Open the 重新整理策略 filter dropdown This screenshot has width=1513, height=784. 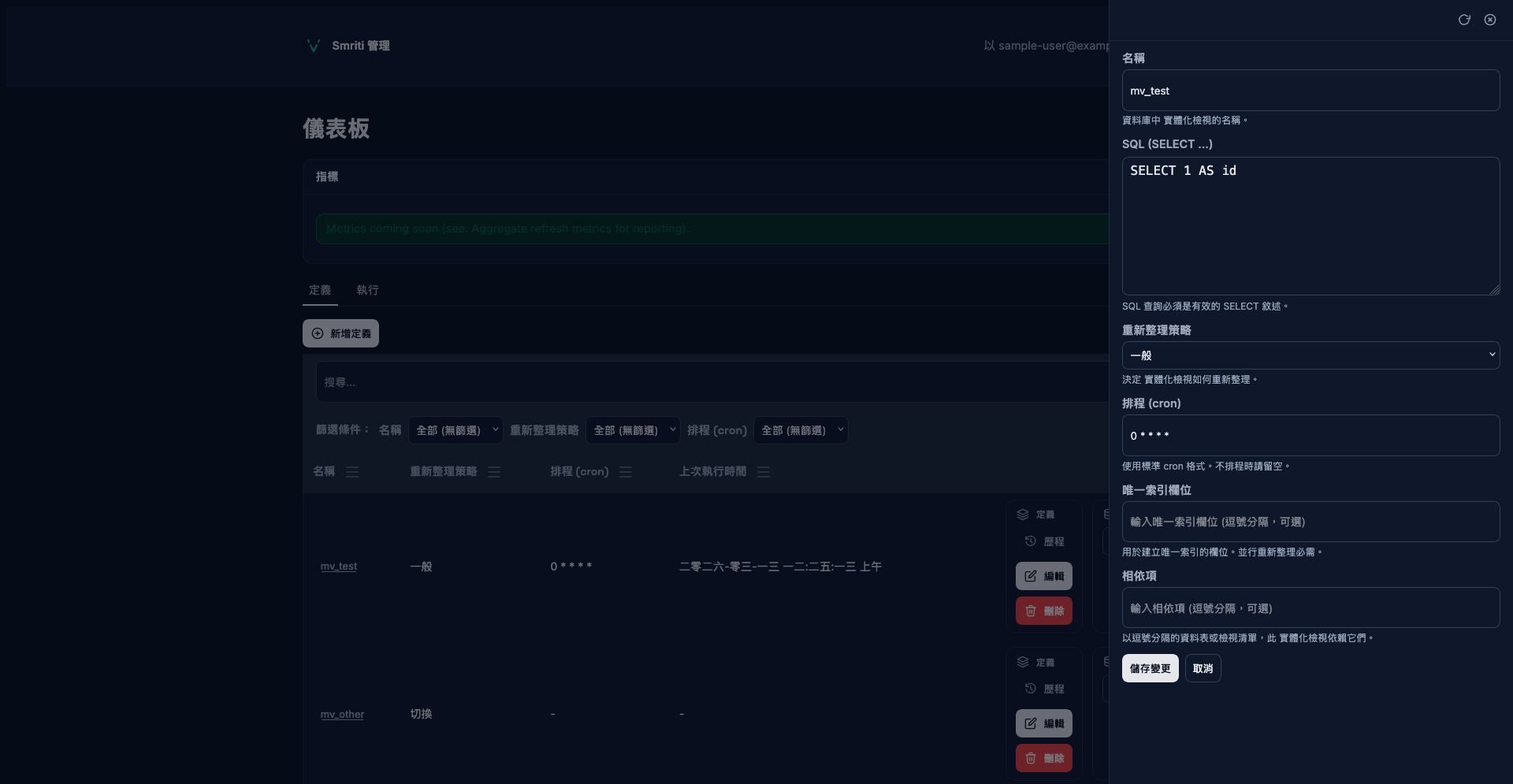coord(633,430)
